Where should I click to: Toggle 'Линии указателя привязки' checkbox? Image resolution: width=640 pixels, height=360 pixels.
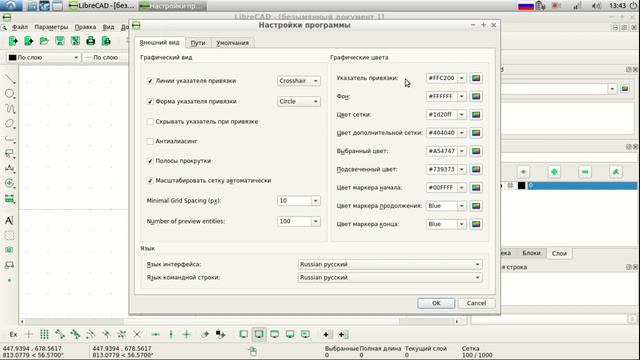point(150,81)
